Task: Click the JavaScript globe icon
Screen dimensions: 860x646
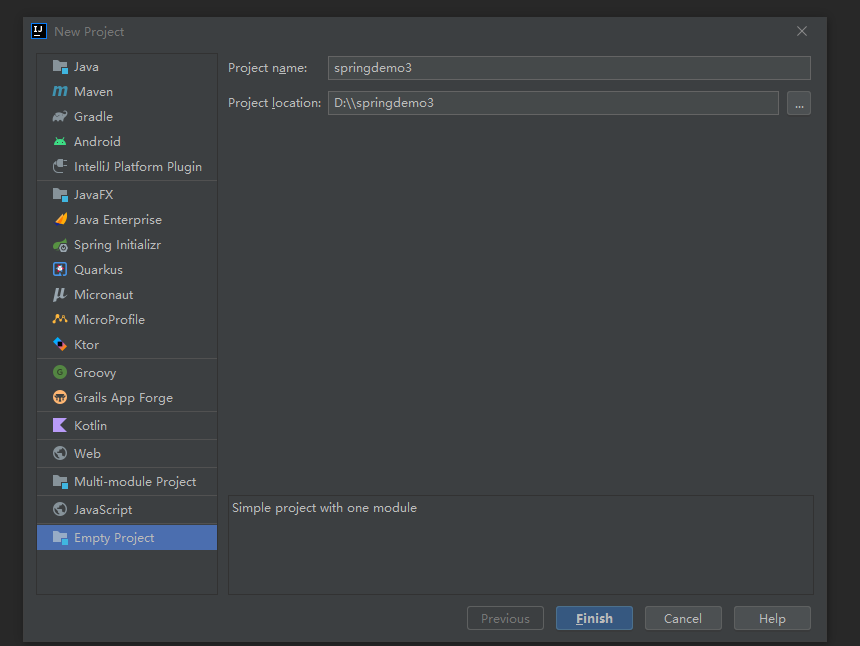Action: point(60,509)
